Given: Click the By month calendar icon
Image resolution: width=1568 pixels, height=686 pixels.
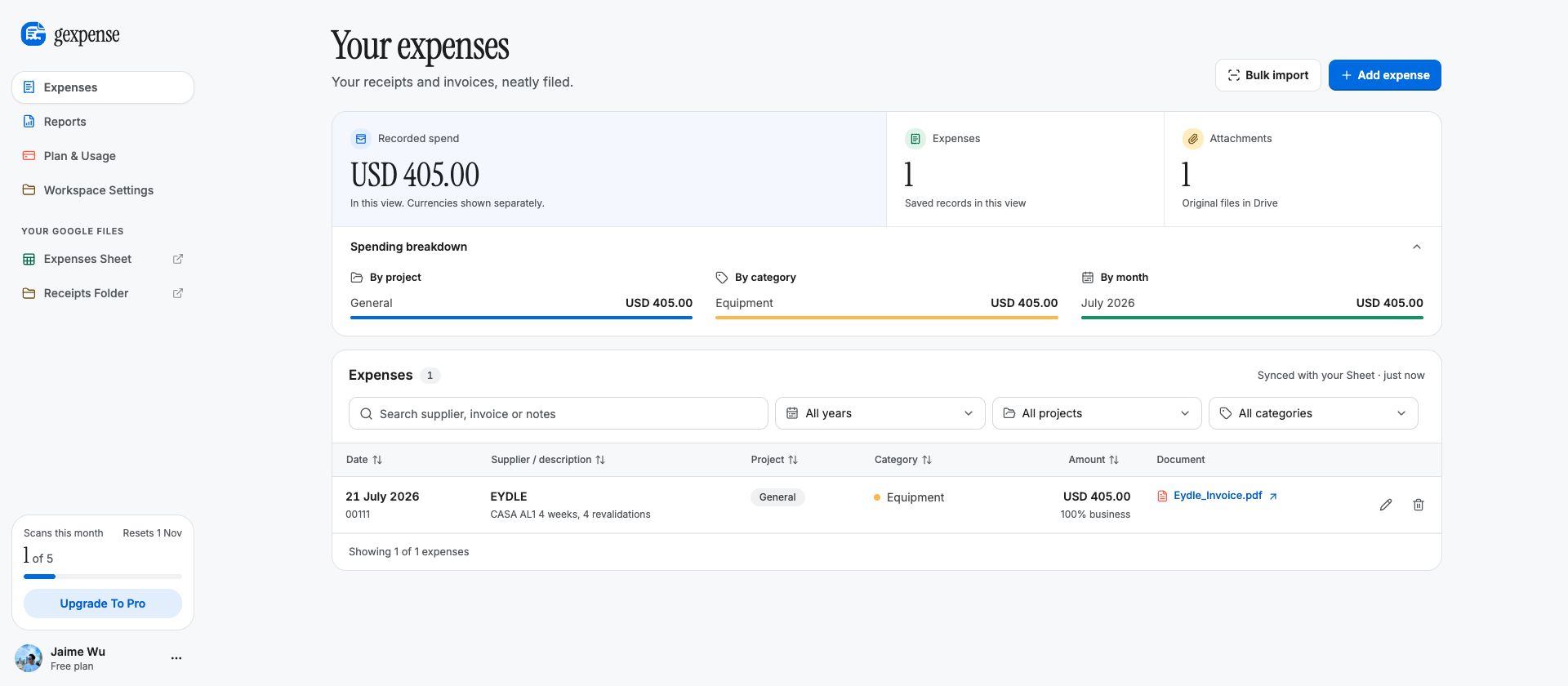Looking at the screenshot, I should pos(1088,278).
